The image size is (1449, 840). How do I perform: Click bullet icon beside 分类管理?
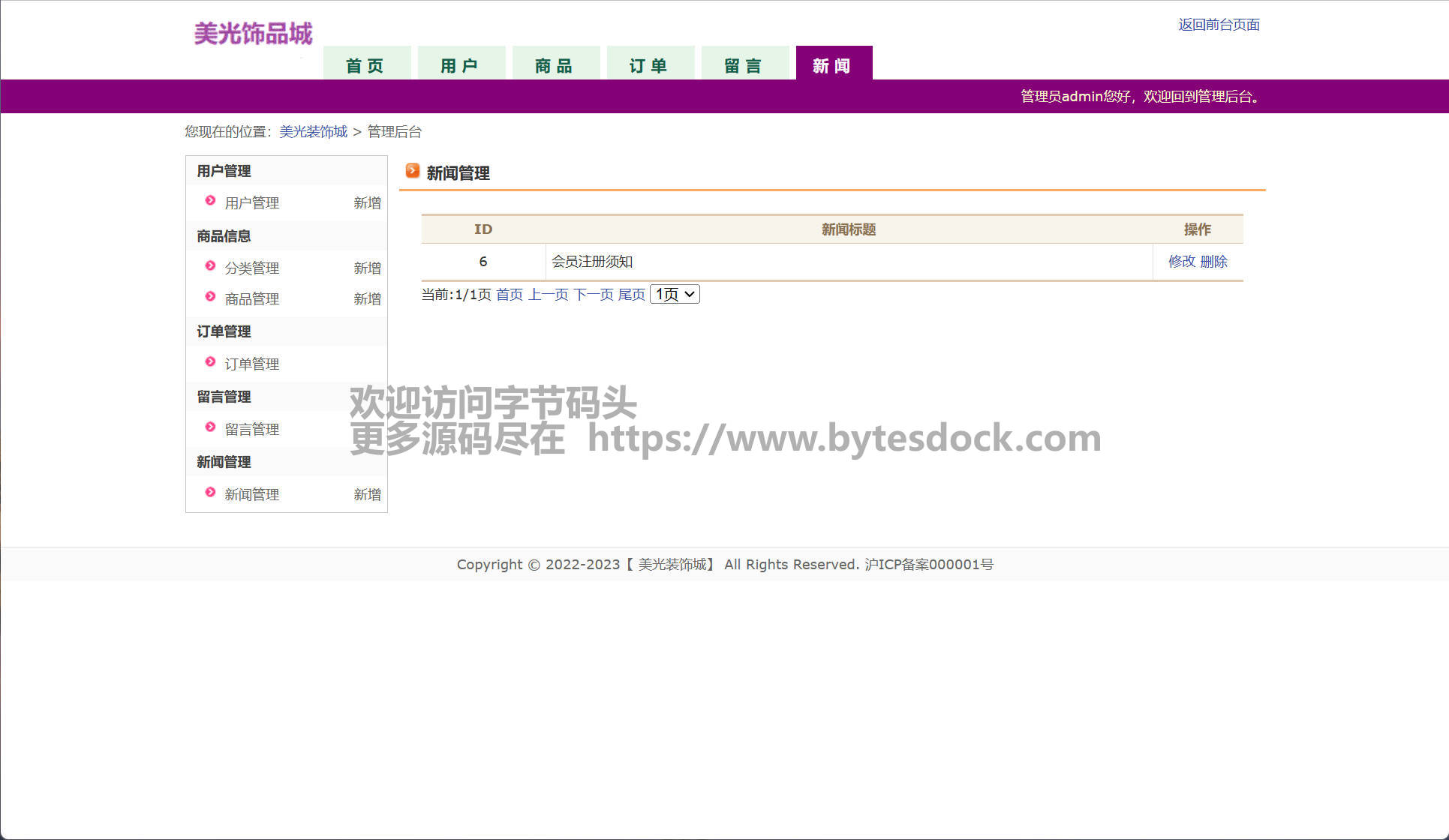210,266
